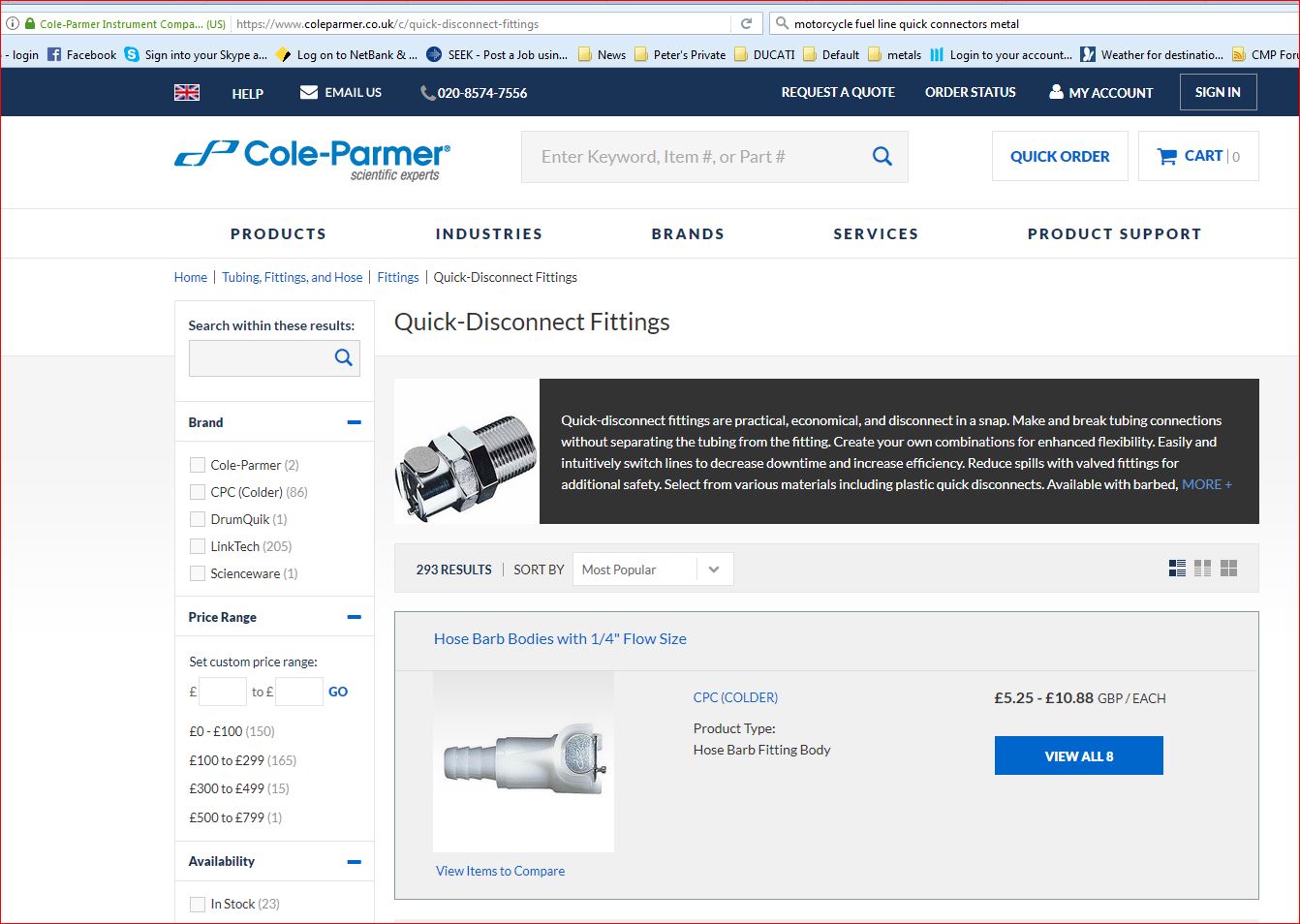Click the magnifier in the keyword search box

pos(882,156)
